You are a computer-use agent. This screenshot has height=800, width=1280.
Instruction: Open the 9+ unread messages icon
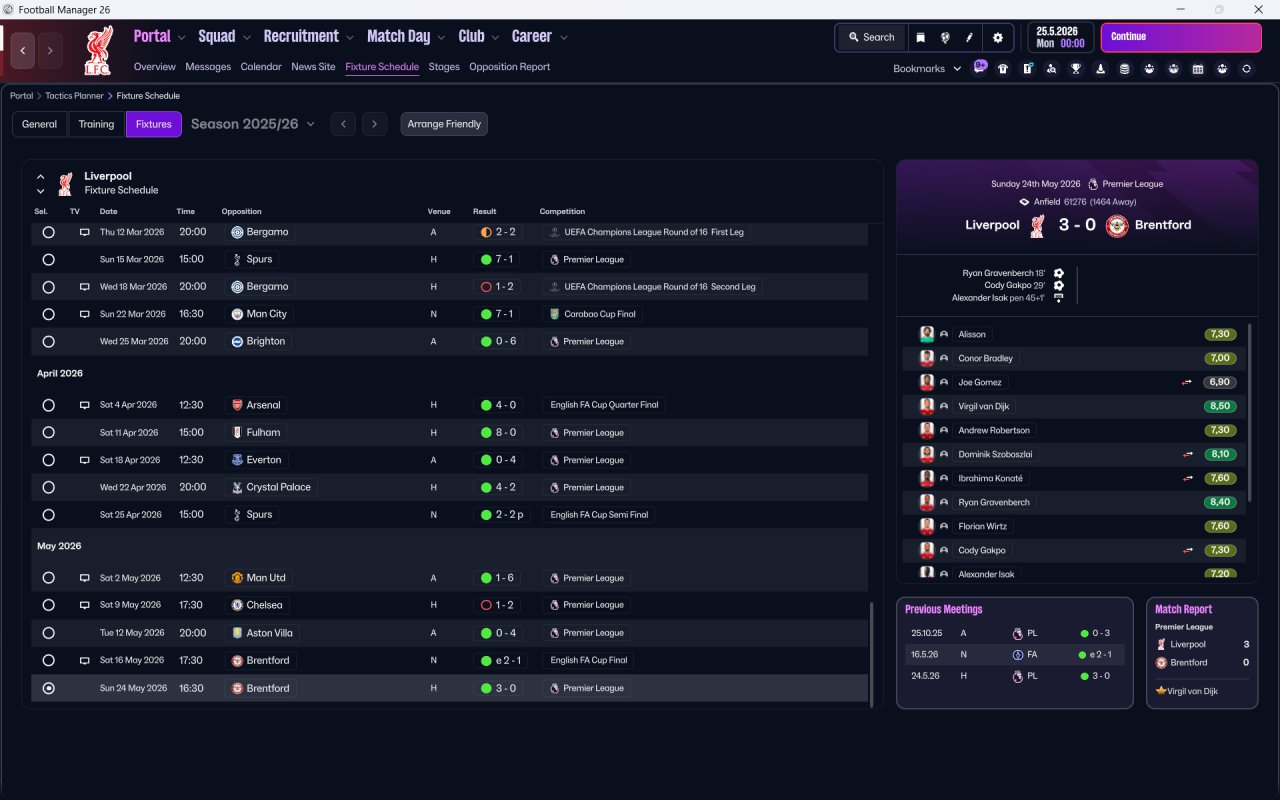click(980, 68)
